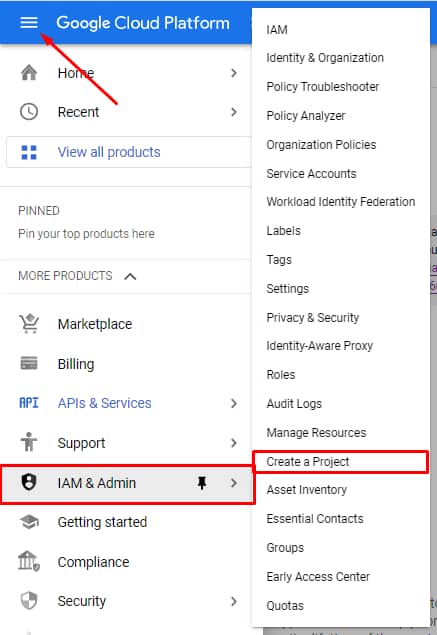
Task: Choose Settings in the submenu
Action: [288, 289]
